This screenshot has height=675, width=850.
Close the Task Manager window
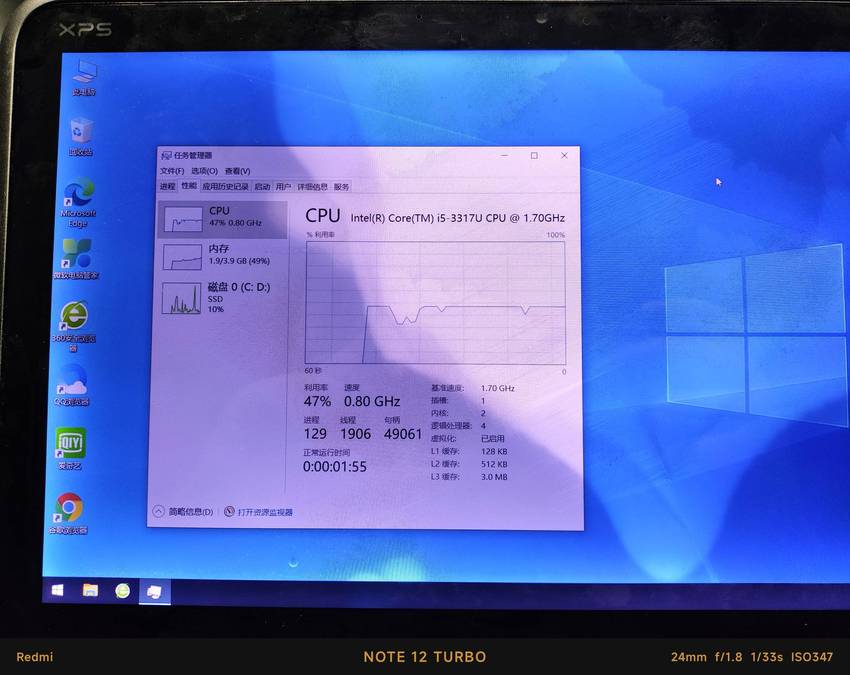(564, 156)
